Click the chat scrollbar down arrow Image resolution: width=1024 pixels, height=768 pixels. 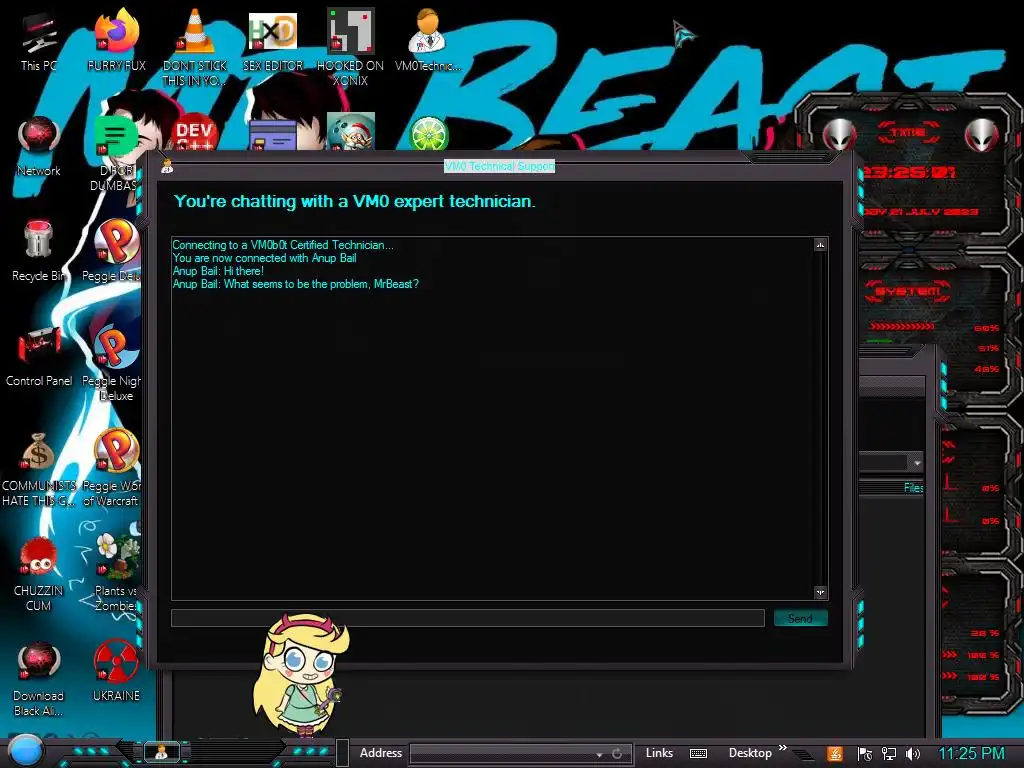click(820, 592)
